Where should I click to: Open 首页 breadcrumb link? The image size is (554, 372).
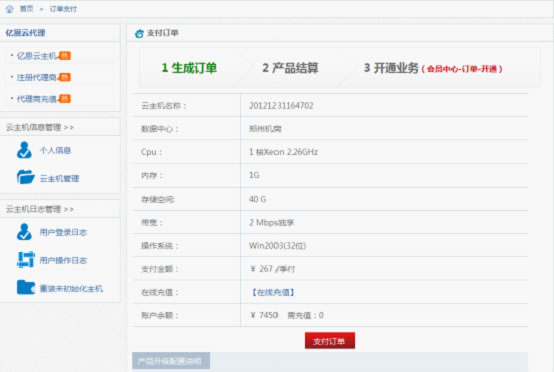click(26, 9)
